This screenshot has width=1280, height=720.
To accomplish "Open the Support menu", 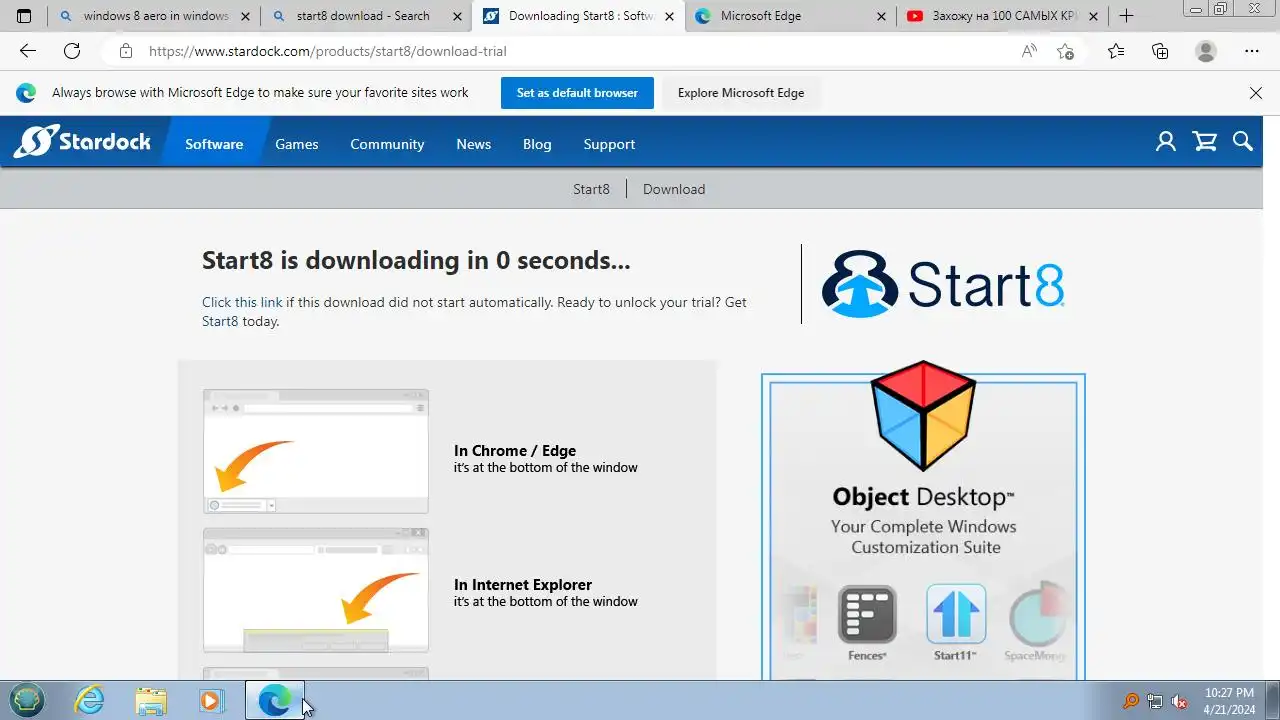I will pos(609,144).
